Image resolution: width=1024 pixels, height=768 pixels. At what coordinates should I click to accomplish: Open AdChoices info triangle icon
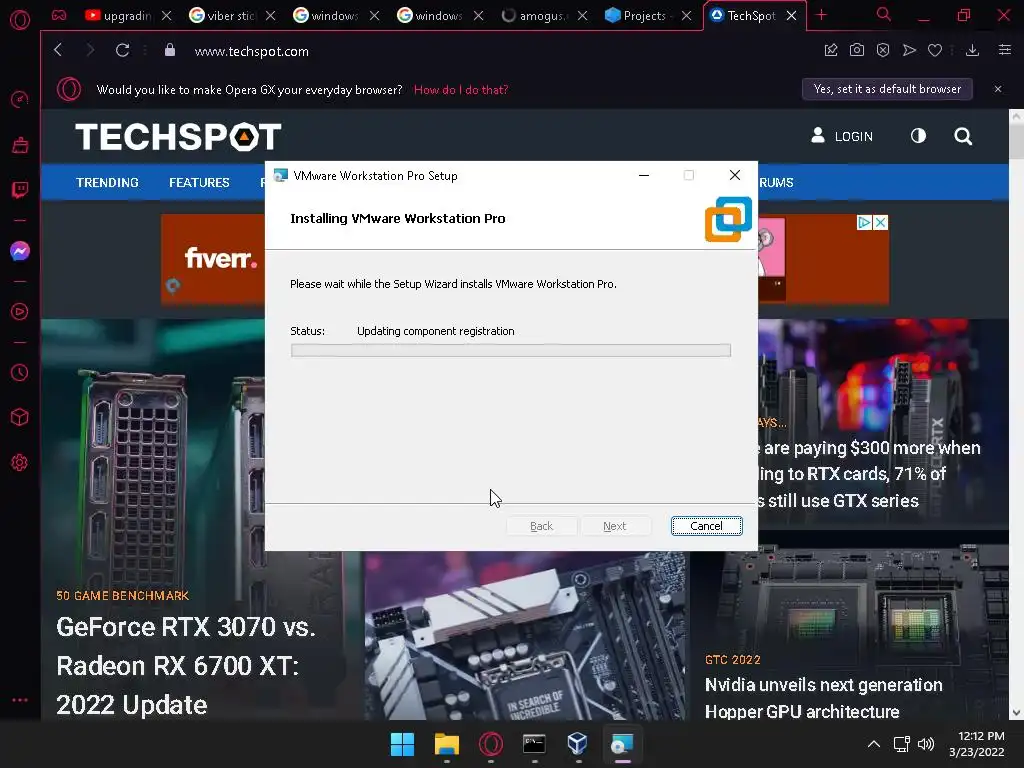coord(864,222)
